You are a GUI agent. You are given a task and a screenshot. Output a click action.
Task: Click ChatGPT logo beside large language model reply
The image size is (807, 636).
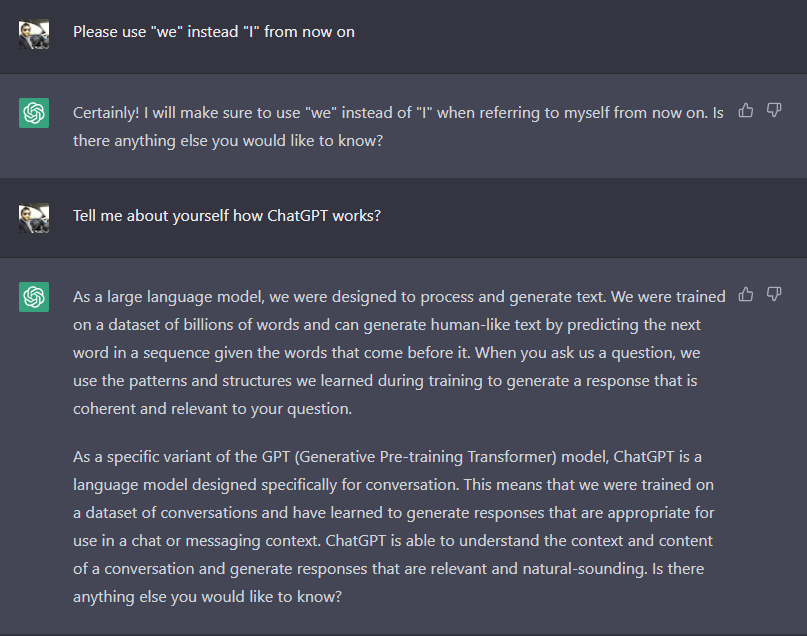point(34,297)
